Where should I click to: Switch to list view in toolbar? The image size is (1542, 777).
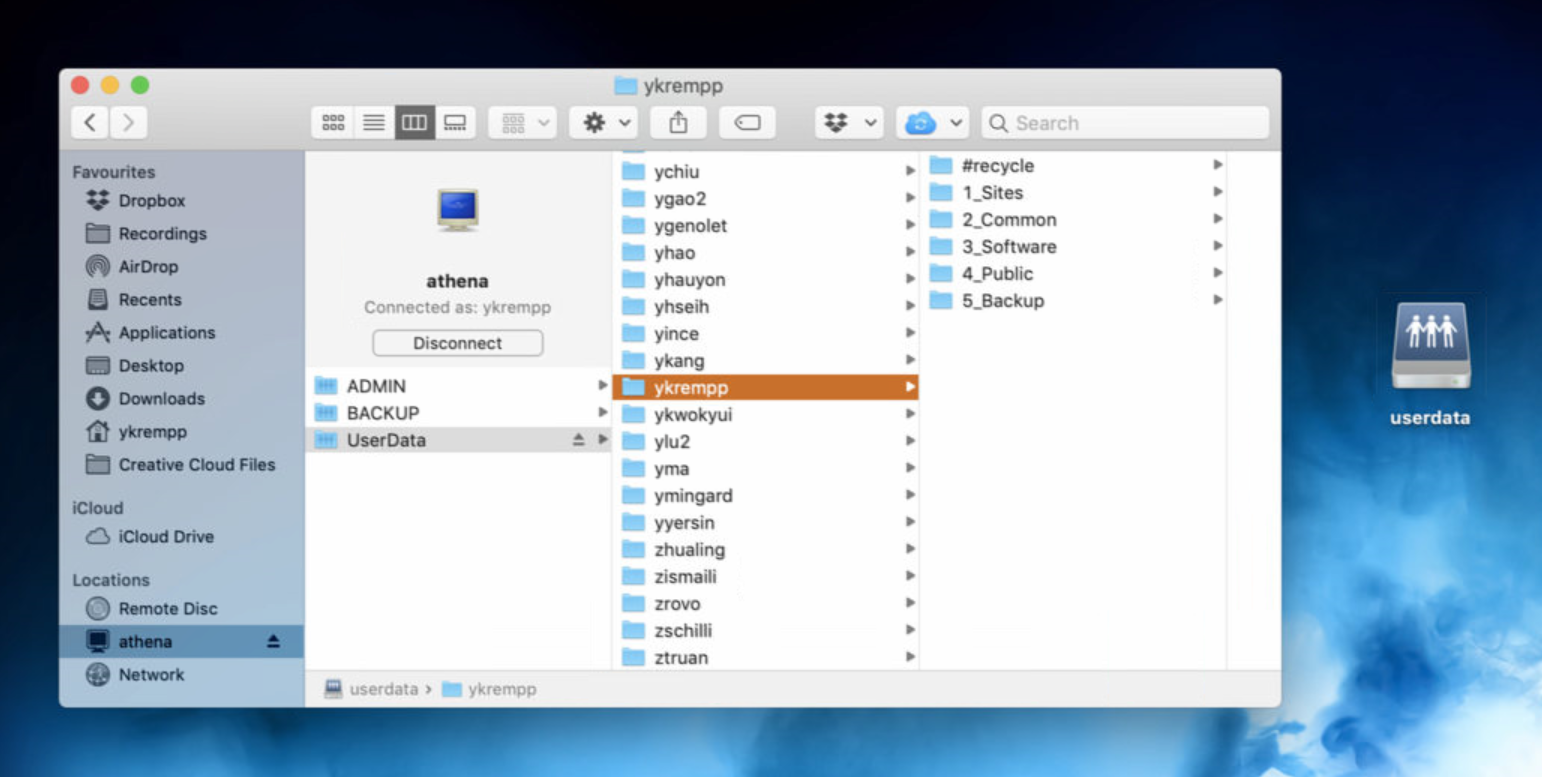point(374,123)
